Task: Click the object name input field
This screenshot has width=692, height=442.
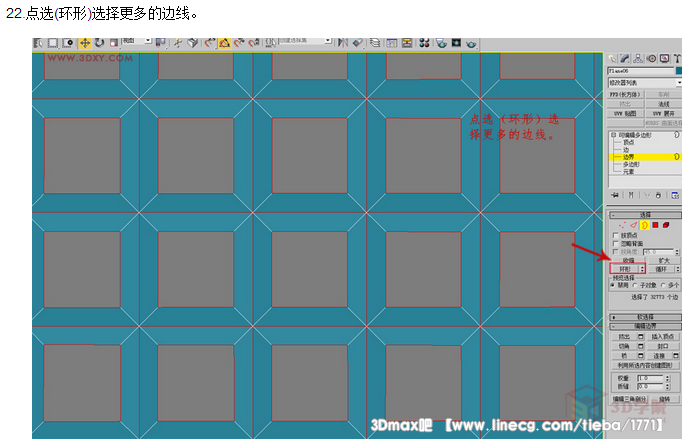Action: coord(641,71)
